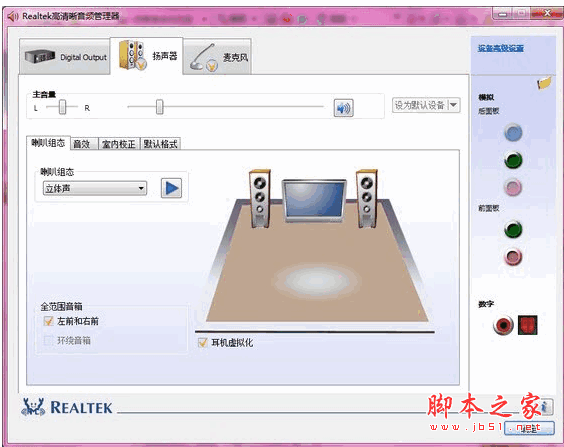Open the 默认格式 default format sub-tab

(160, 144)
